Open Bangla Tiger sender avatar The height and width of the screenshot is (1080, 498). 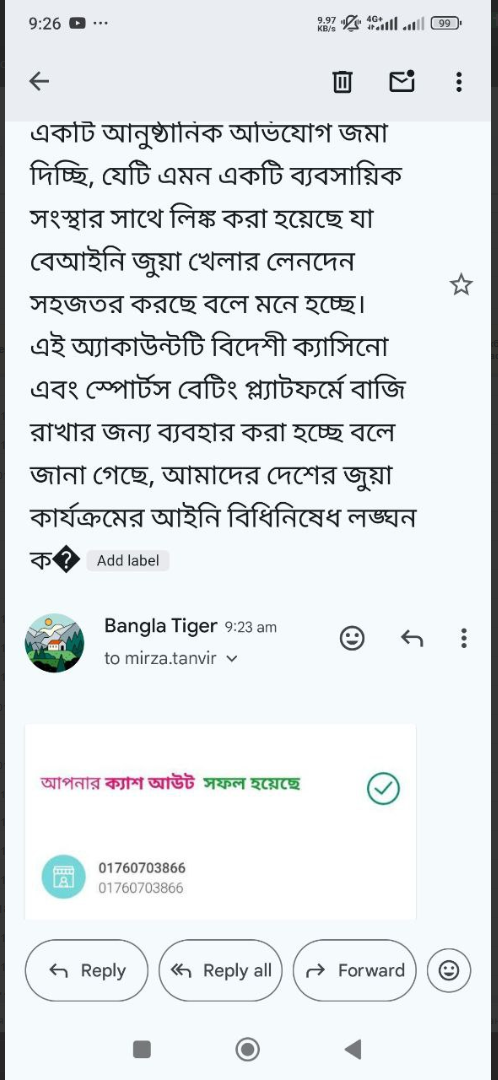pyautogui.click(x=54, y=643)
